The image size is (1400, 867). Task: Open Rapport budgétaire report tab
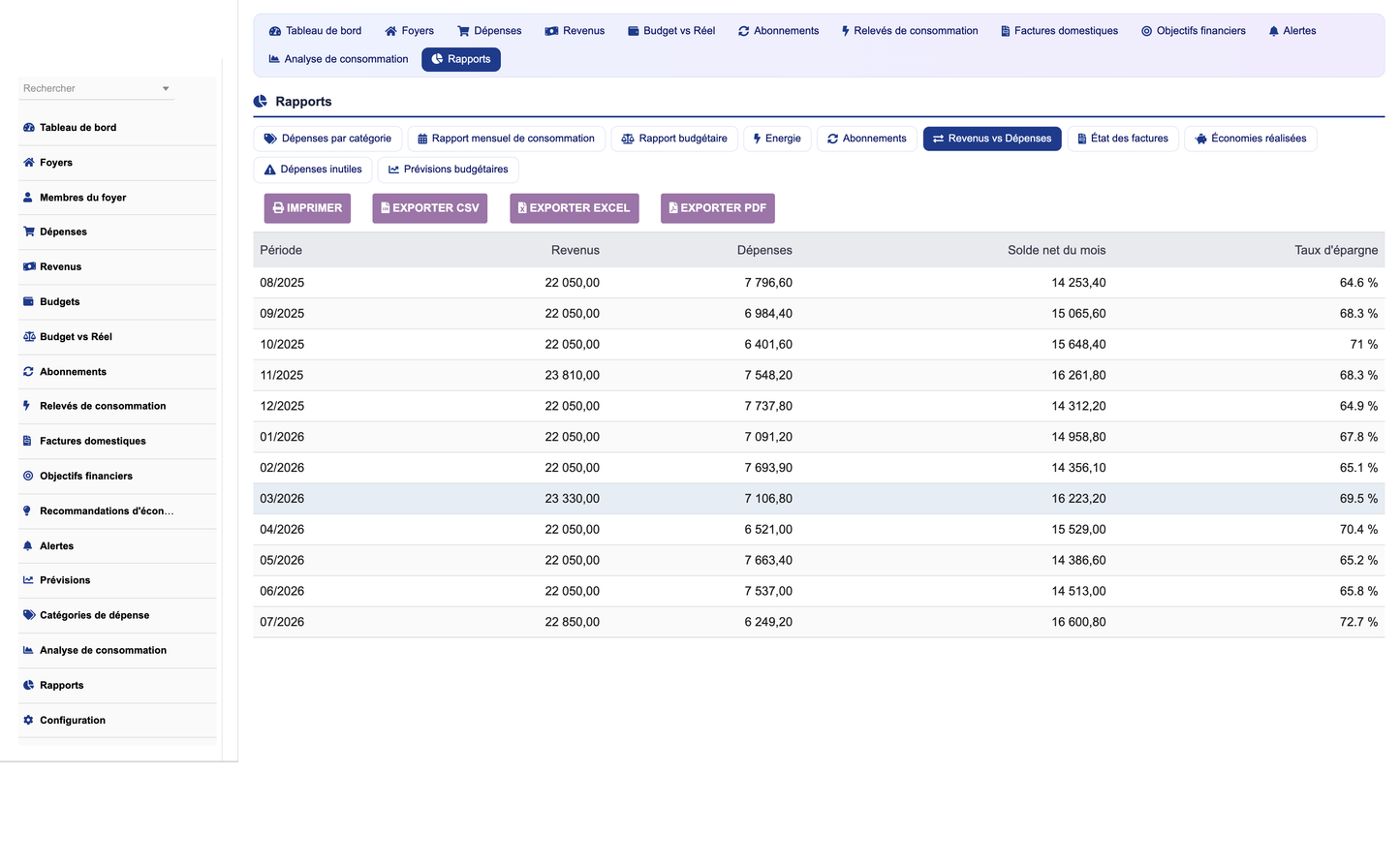[674, 139]
